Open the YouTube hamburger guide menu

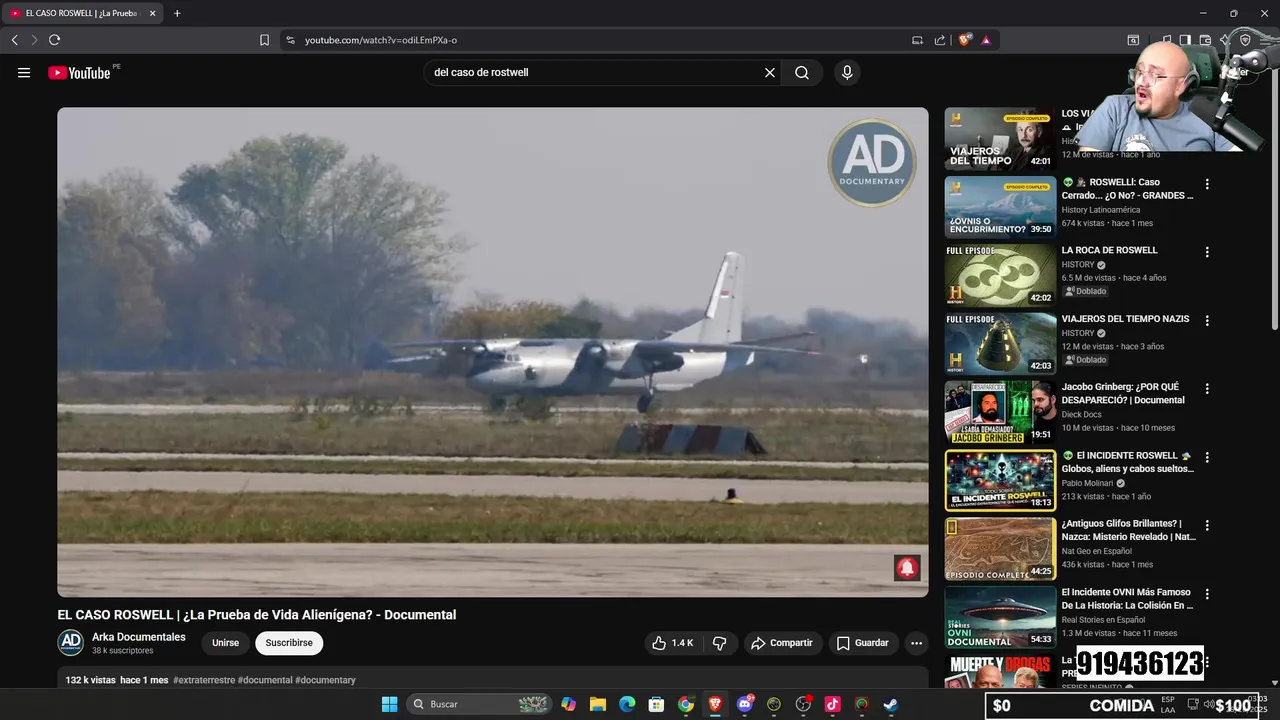[x=24, y=72]
